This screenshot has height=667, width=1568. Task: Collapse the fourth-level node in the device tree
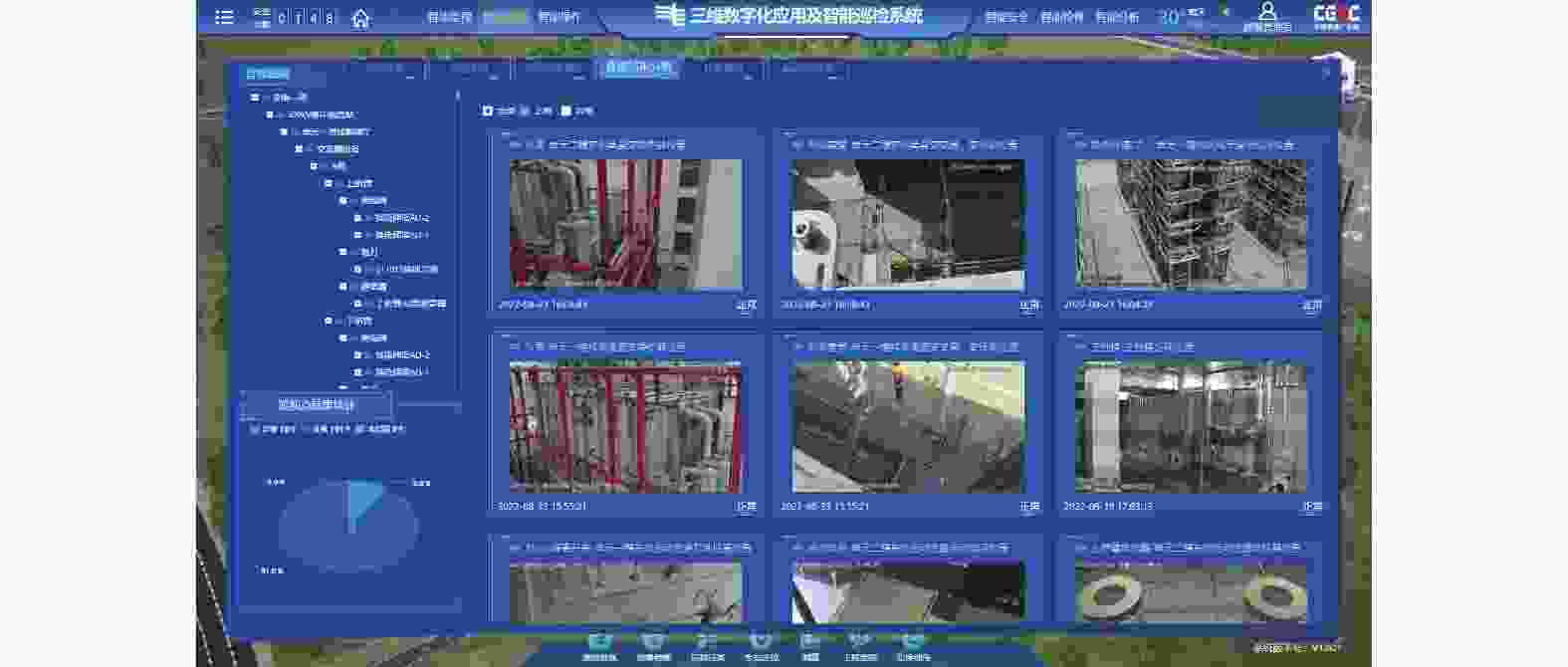click(x=298, y=148)
